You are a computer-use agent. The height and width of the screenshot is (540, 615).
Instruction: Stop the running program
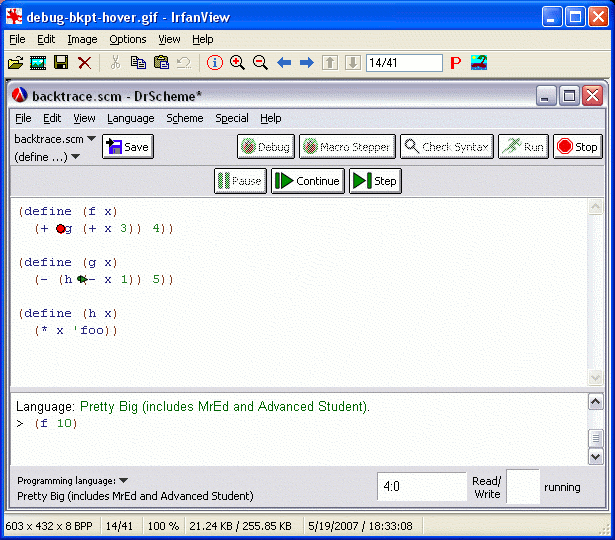tap(578, 147)
